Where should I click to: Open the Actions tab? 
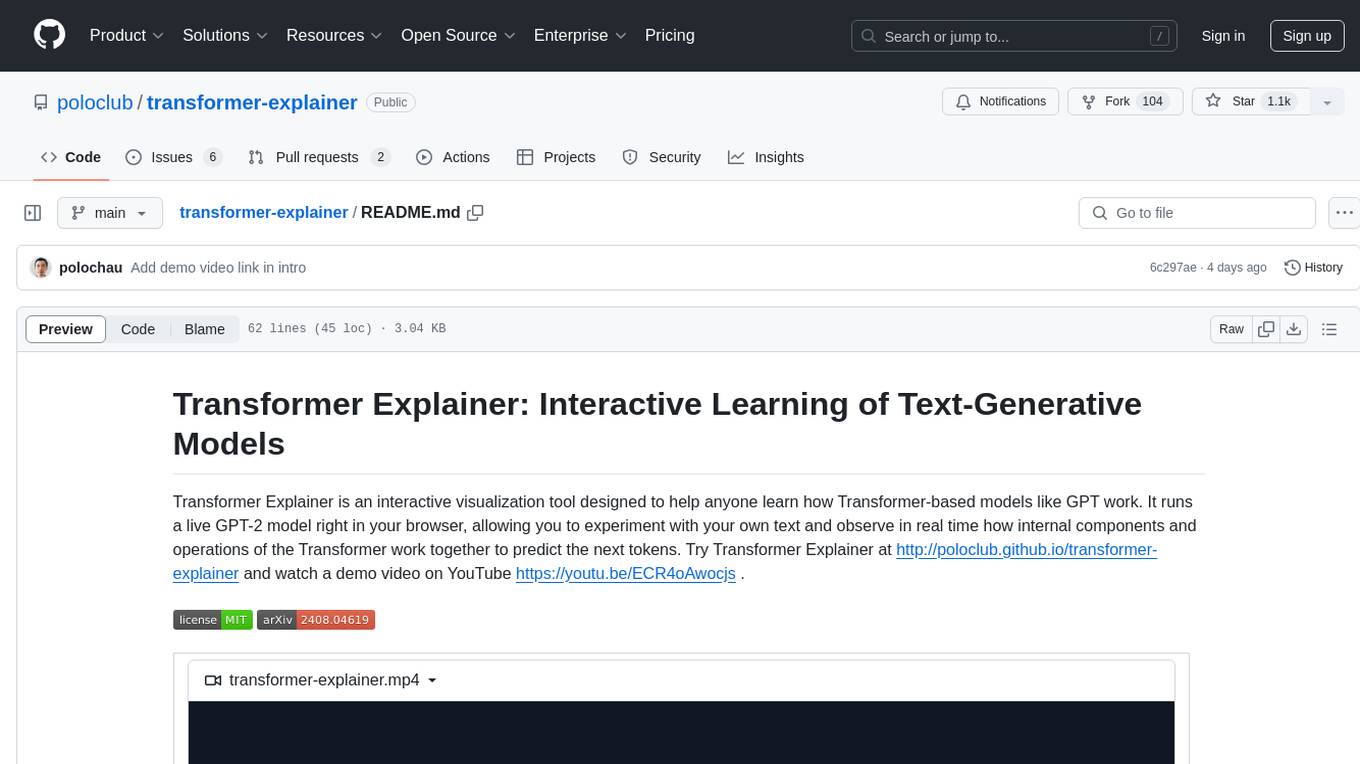click(x=452, y=157)
